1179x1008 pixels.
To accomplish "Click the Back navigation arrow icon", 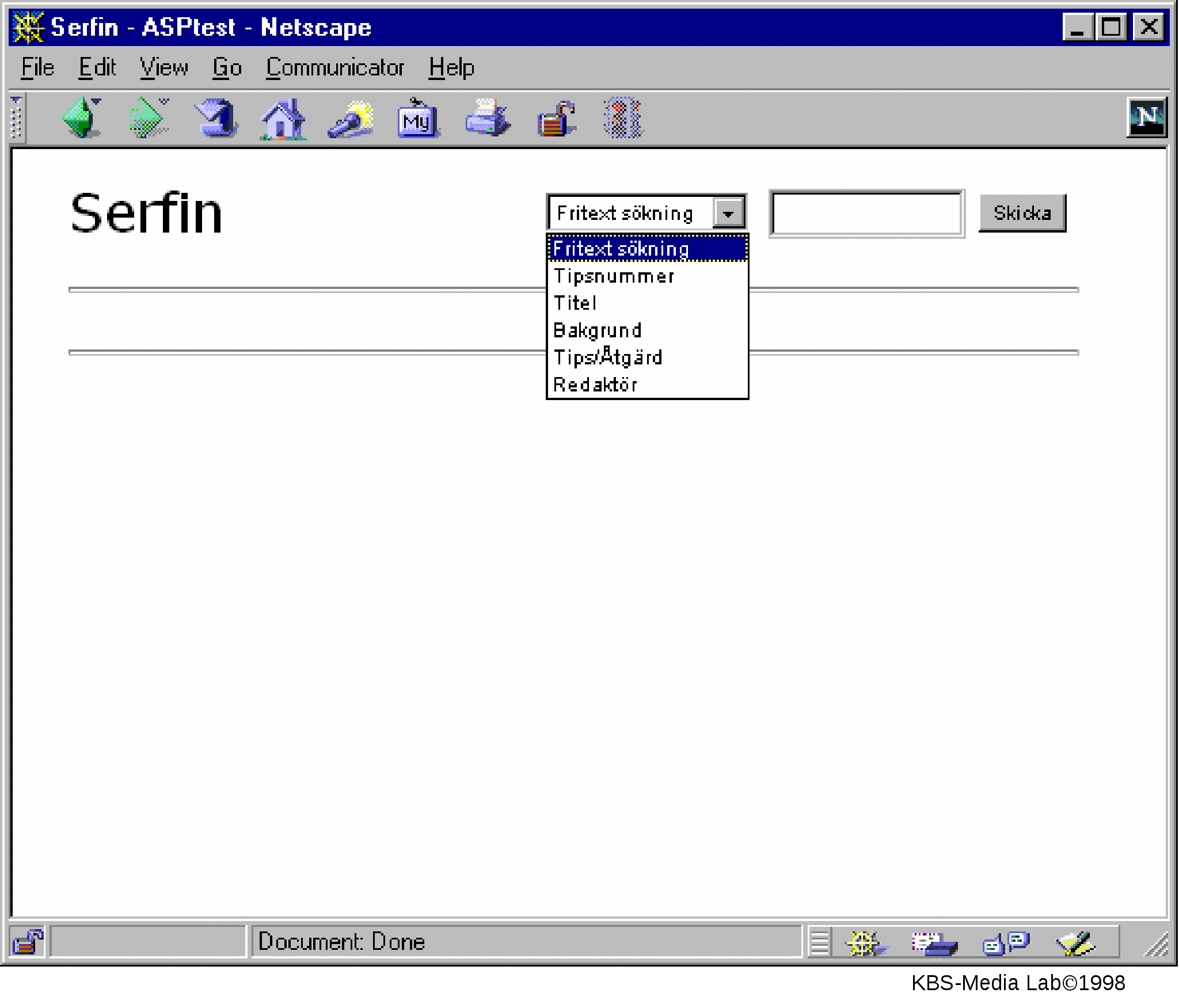I will (81, 117).
